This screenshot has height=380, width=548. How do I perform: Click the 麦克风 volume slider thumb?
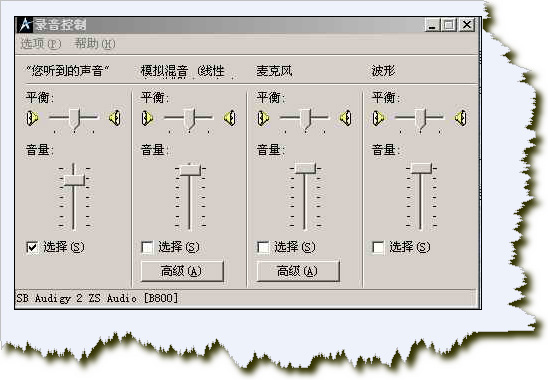(x=305, y=168)
